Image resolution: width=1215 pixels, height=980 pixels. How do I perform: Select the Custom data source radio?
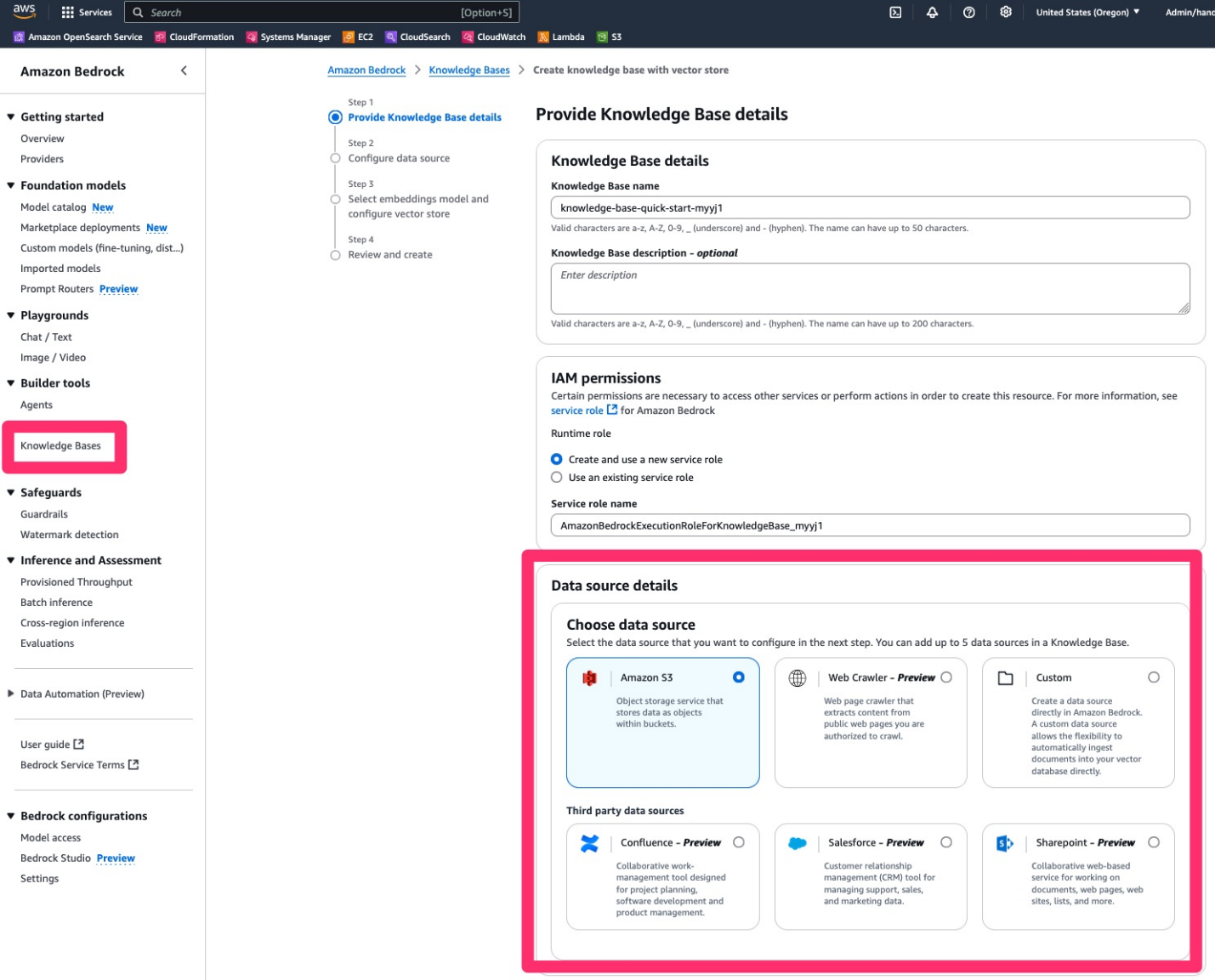(1154, 677)
